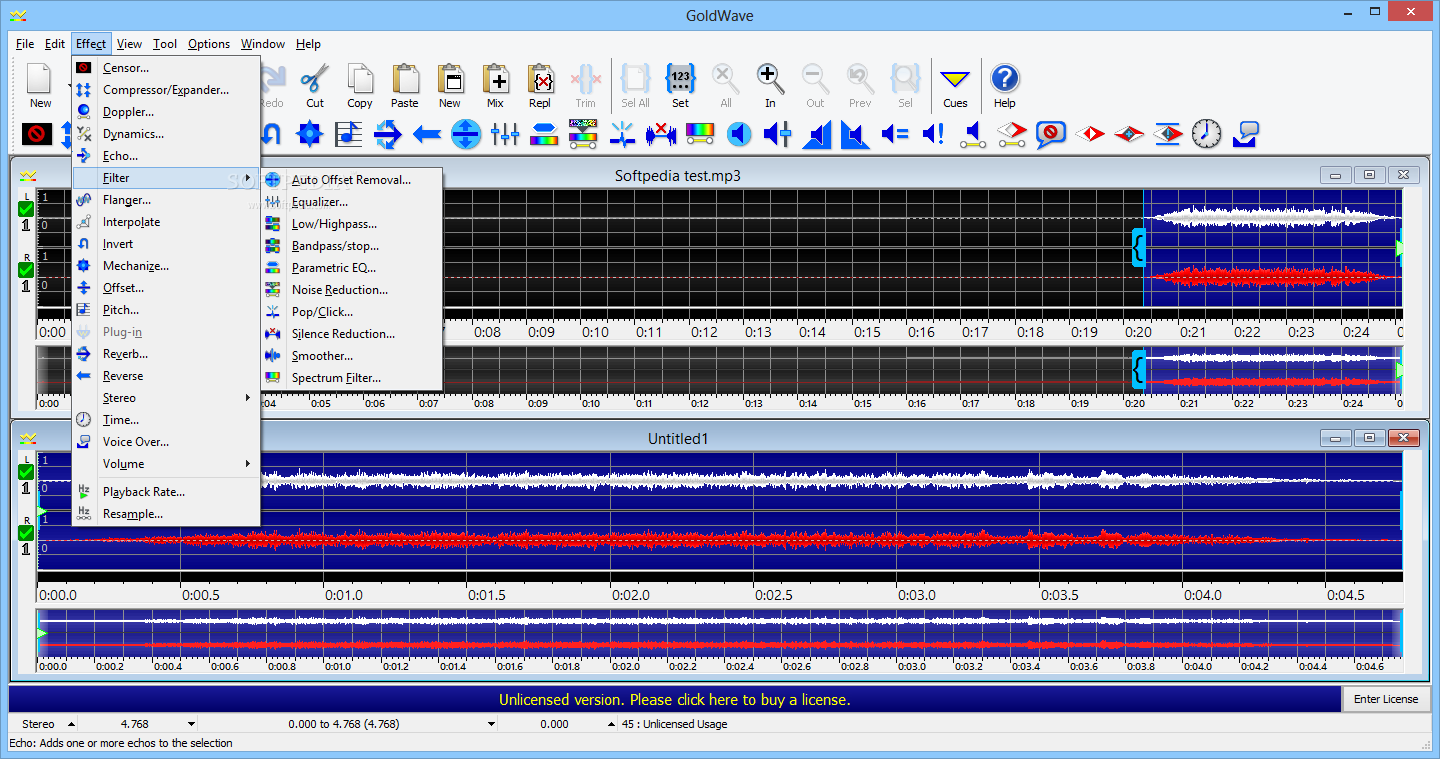Click the Copy toolbar icon
1440x759 pixels.
click(x=360, y=79)
